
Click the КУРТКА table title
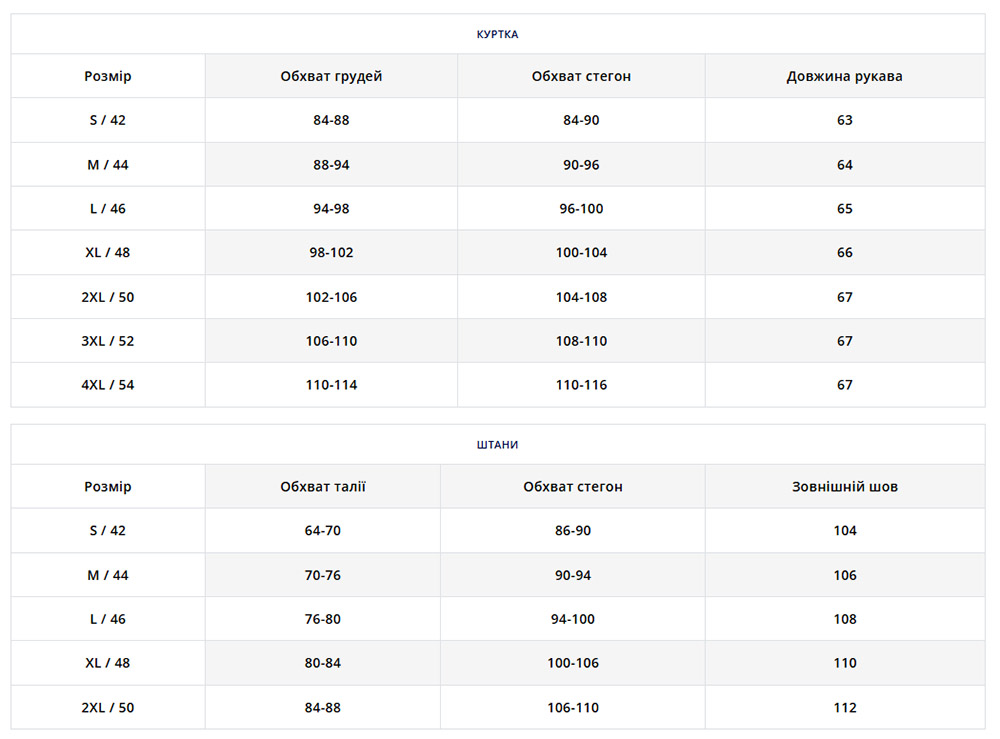(x=497, y=34)
